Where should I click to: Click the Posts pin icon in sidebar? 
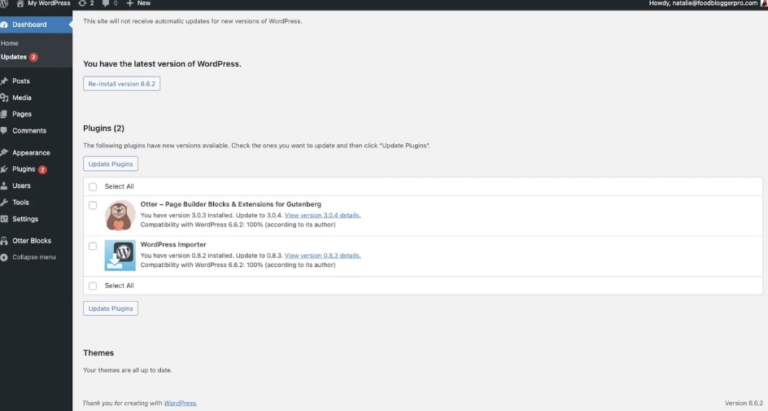[x=5, y=81]
